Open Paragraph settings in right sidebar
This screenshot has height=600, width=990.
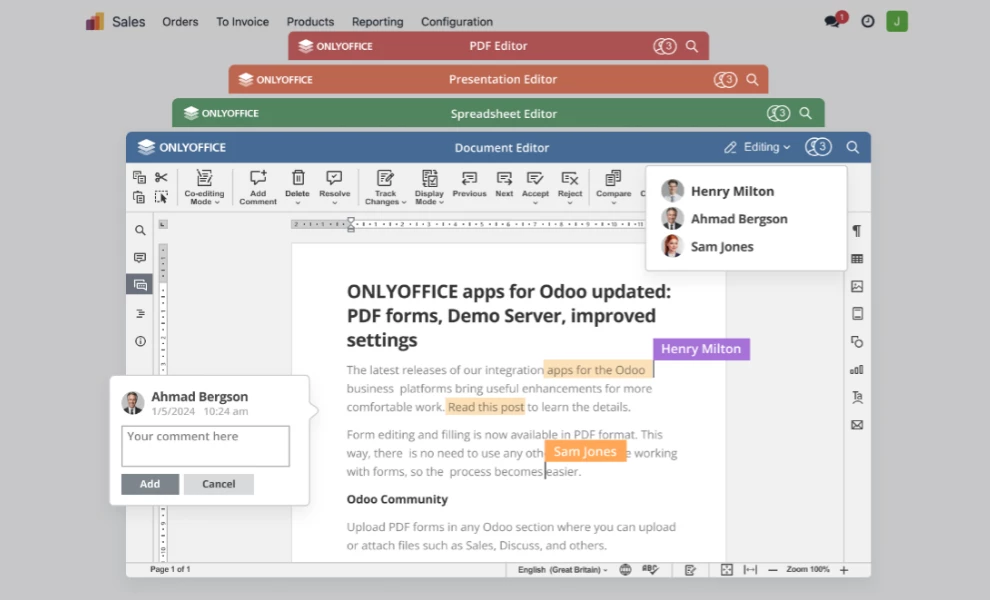pos(857,231)
